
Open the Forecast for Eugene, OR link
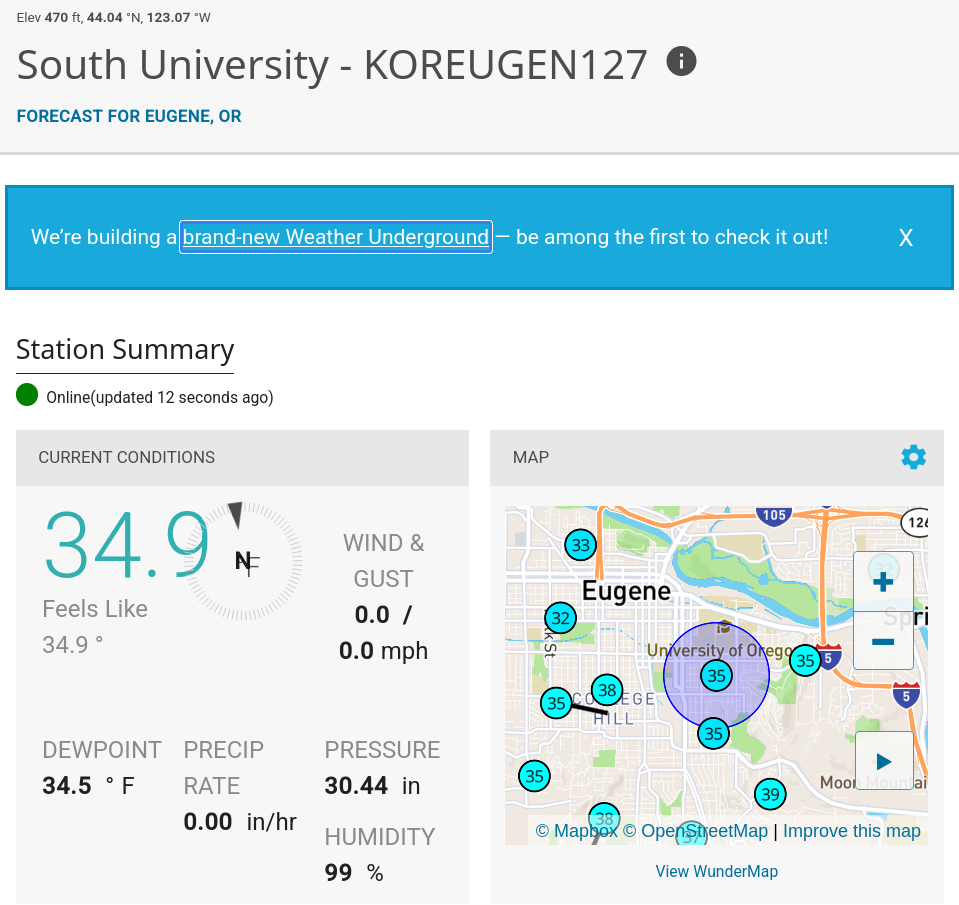click(129, 116)
